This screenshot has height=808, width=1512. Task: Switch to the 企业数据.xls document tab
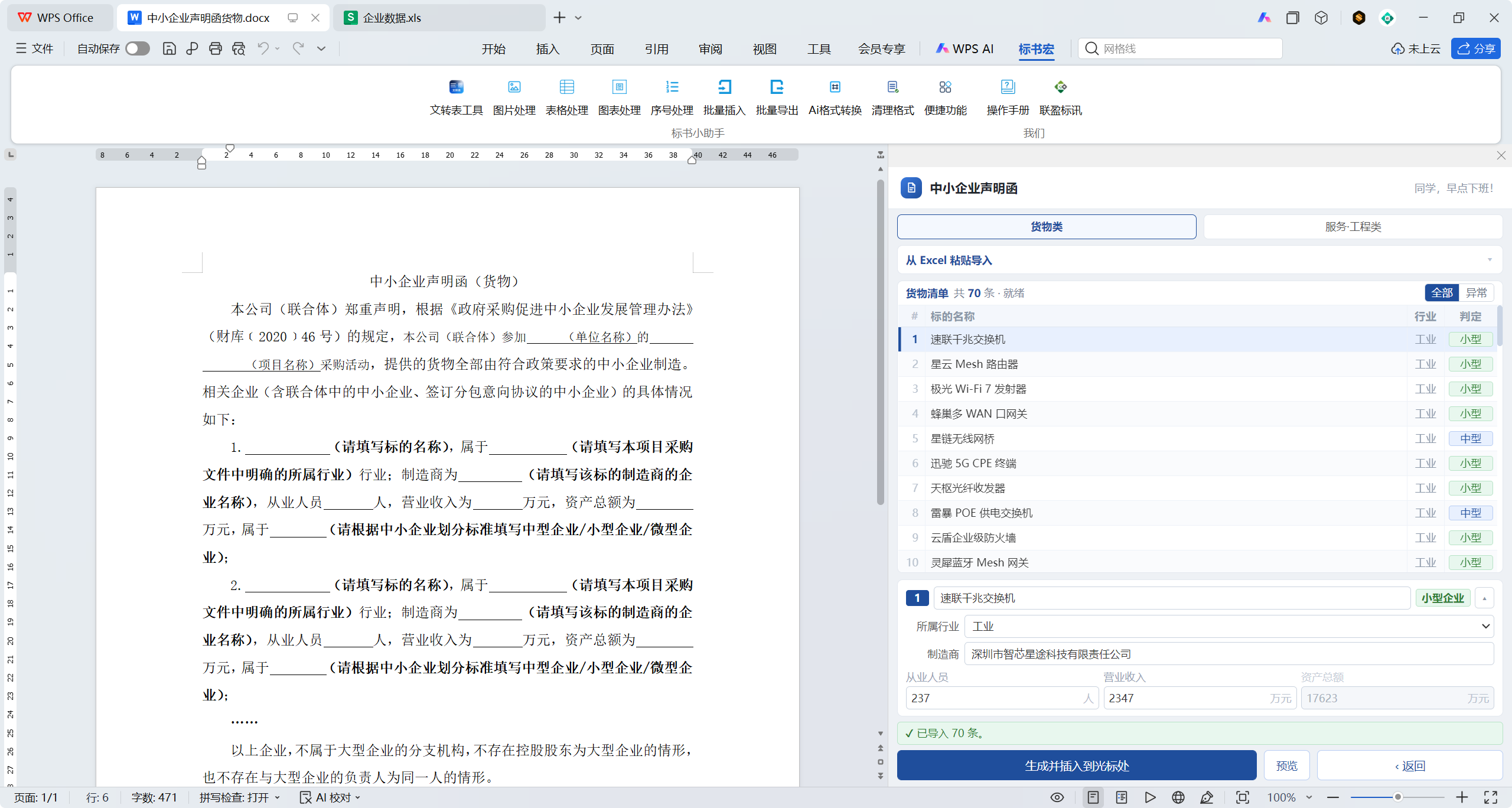[439, 18]
